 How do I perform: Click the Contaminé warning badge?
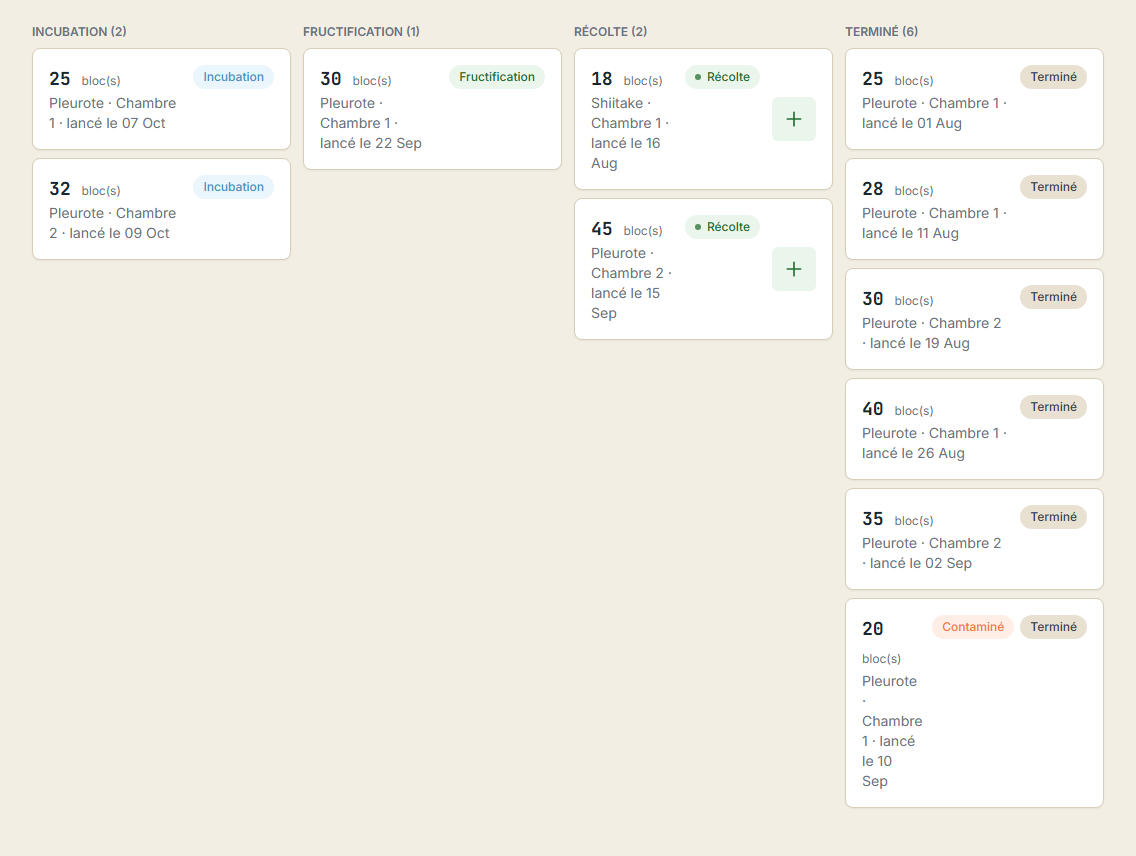tap(973, 627)
